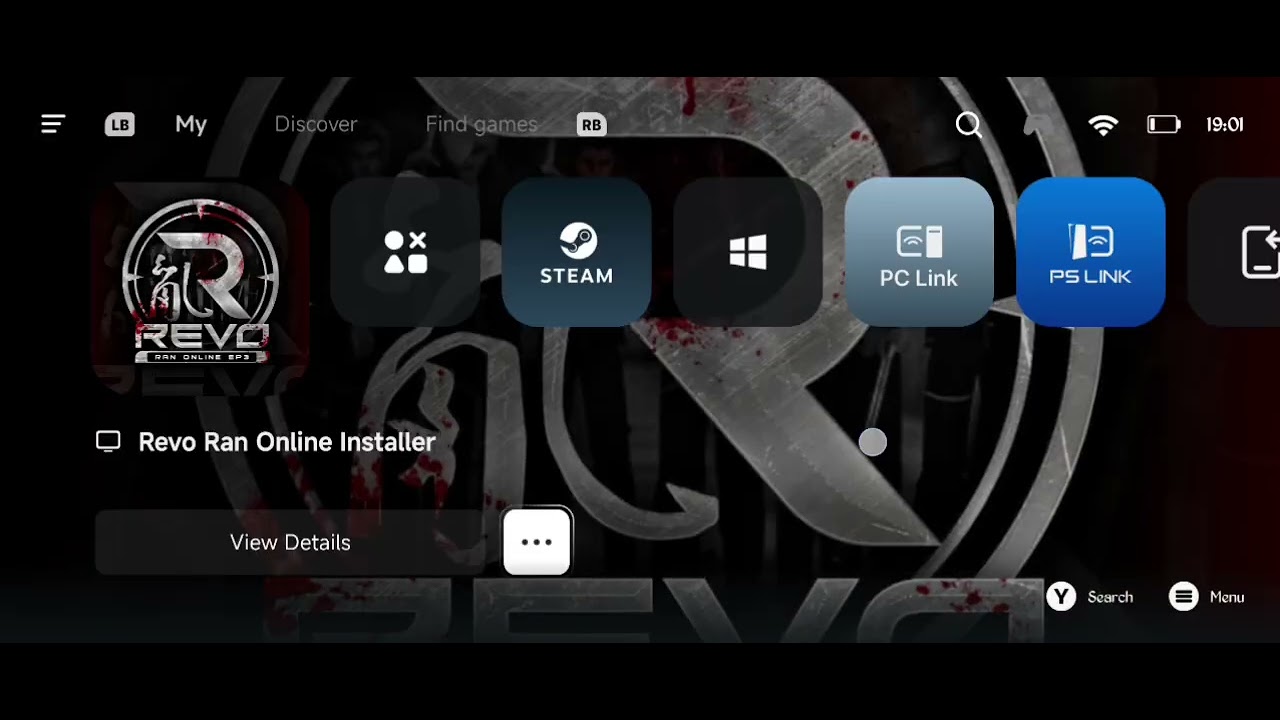The width and height of the screenshot is (1280, 720).
Task: Click the Y Search hint
Action: tap(1090, 597)
